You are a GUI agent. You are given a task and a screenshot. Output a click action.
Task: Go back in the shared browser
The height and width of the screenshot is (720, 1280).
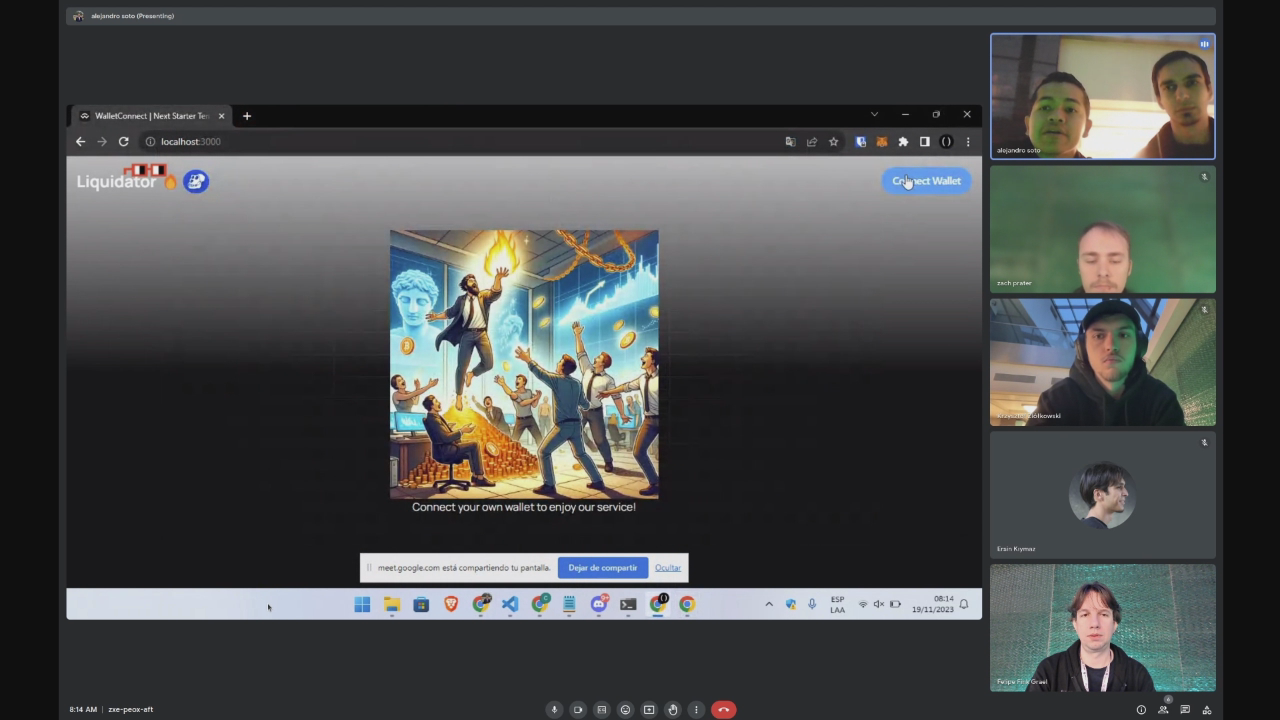81,142
